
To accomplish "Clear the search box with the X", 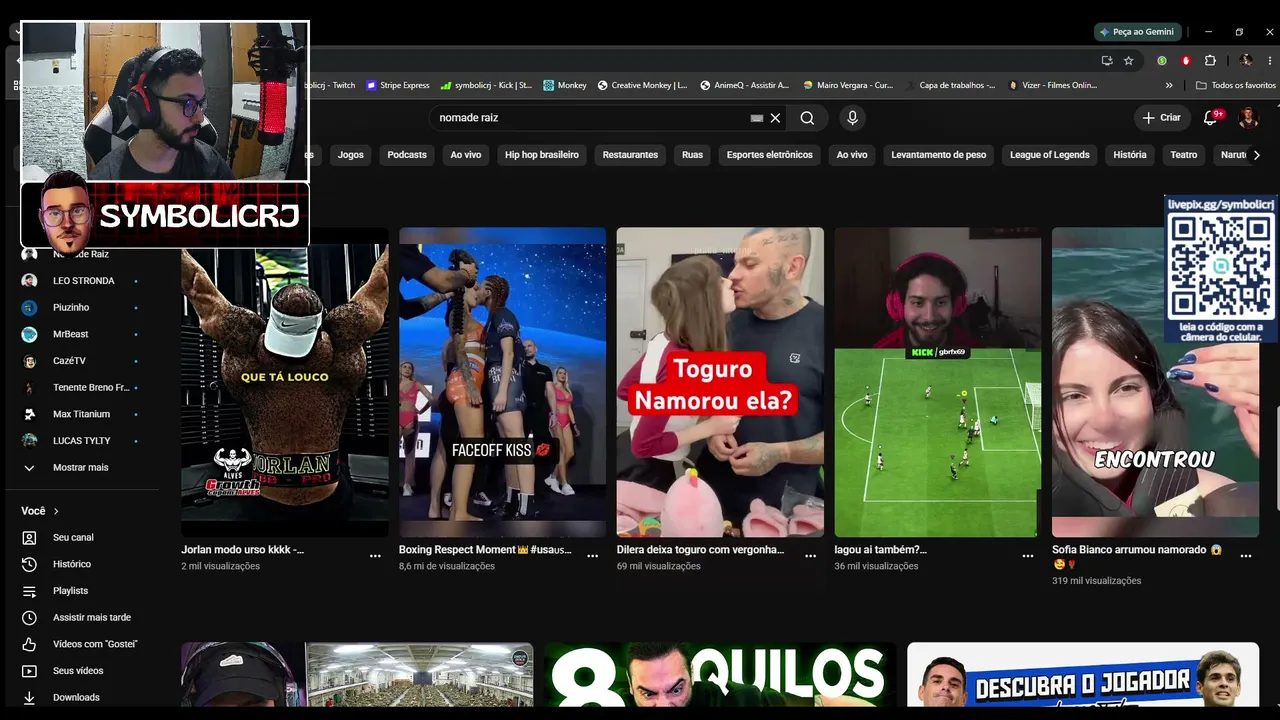I will [775, 118].
